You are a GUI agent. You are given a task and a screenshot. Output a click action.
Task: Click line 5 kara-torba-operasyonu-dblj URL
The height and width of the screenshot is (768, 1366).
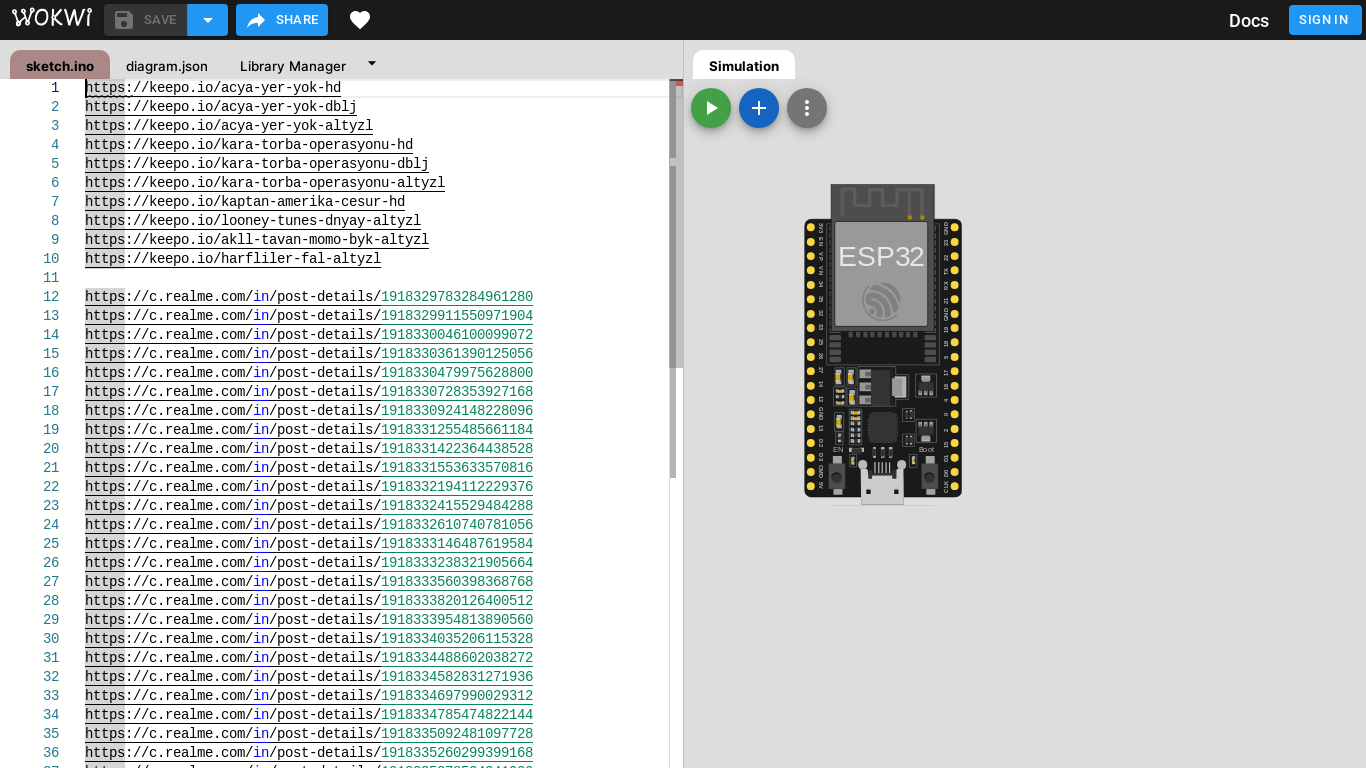pyautogui.click(x=257, y=164)
